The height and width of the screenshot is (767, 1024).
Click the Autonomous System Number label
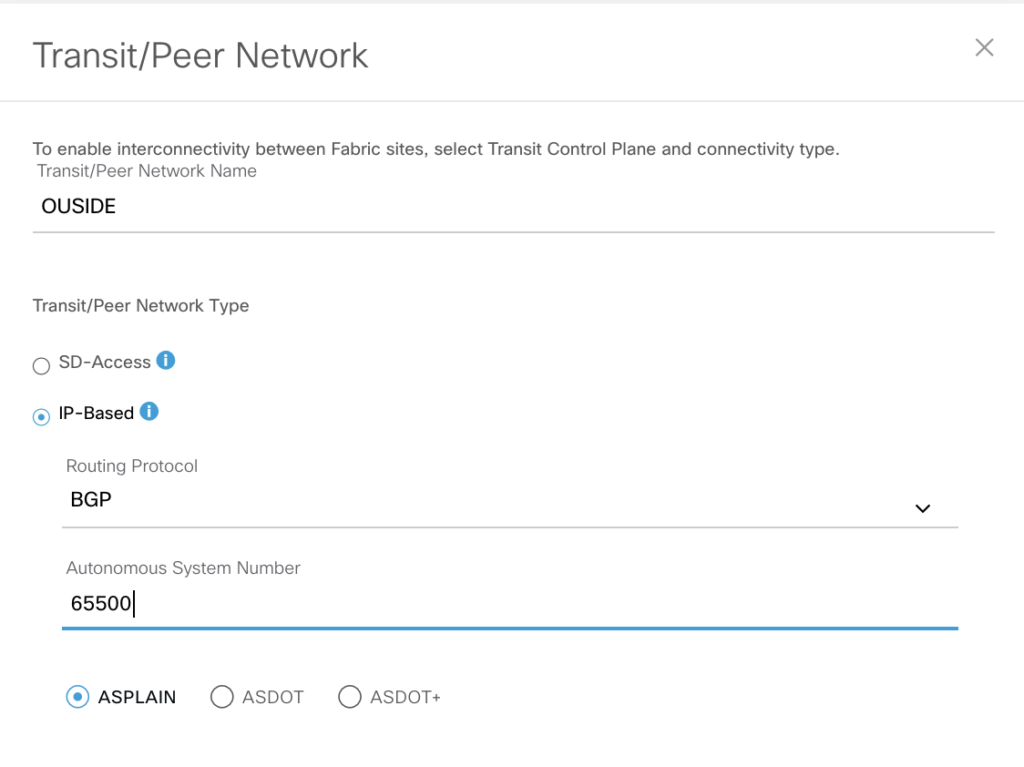183,568
